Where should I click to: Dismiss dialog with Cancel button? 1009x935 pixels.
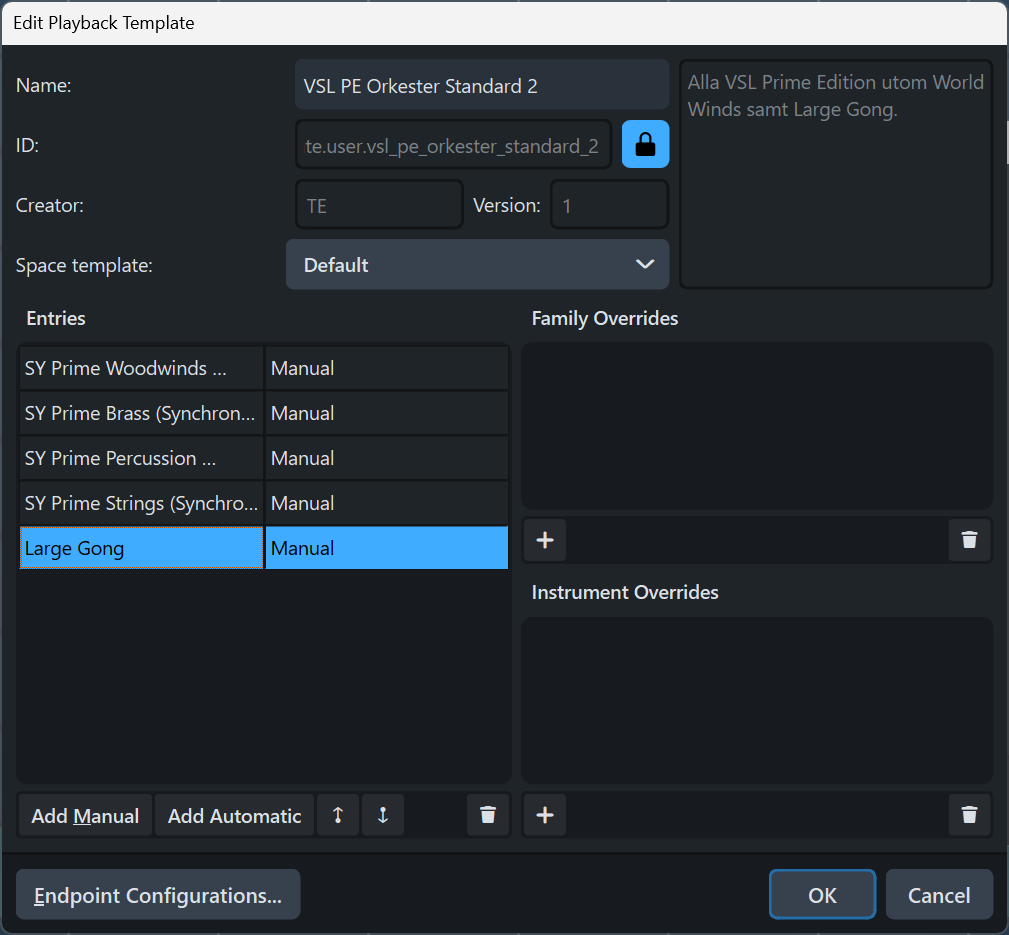[x=939, y=894]
